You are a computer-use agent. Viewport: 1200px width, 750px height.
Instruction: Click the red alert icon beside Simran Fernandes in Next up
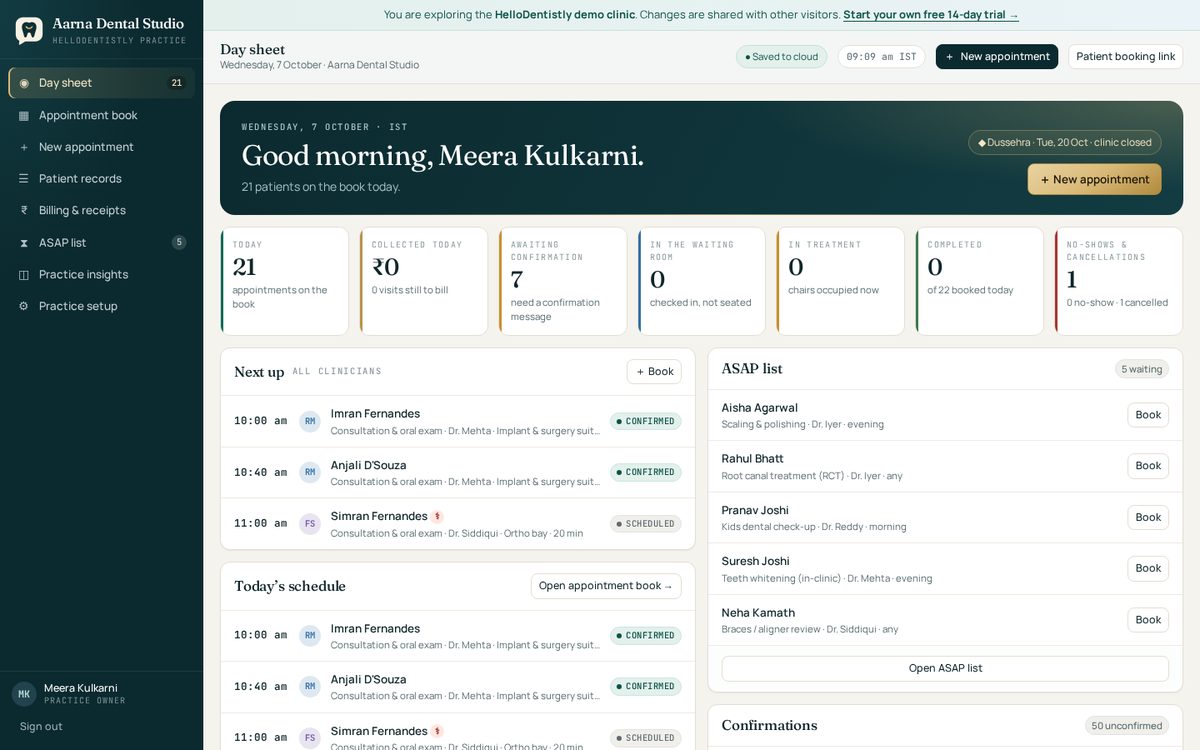[x=437, y=517]
